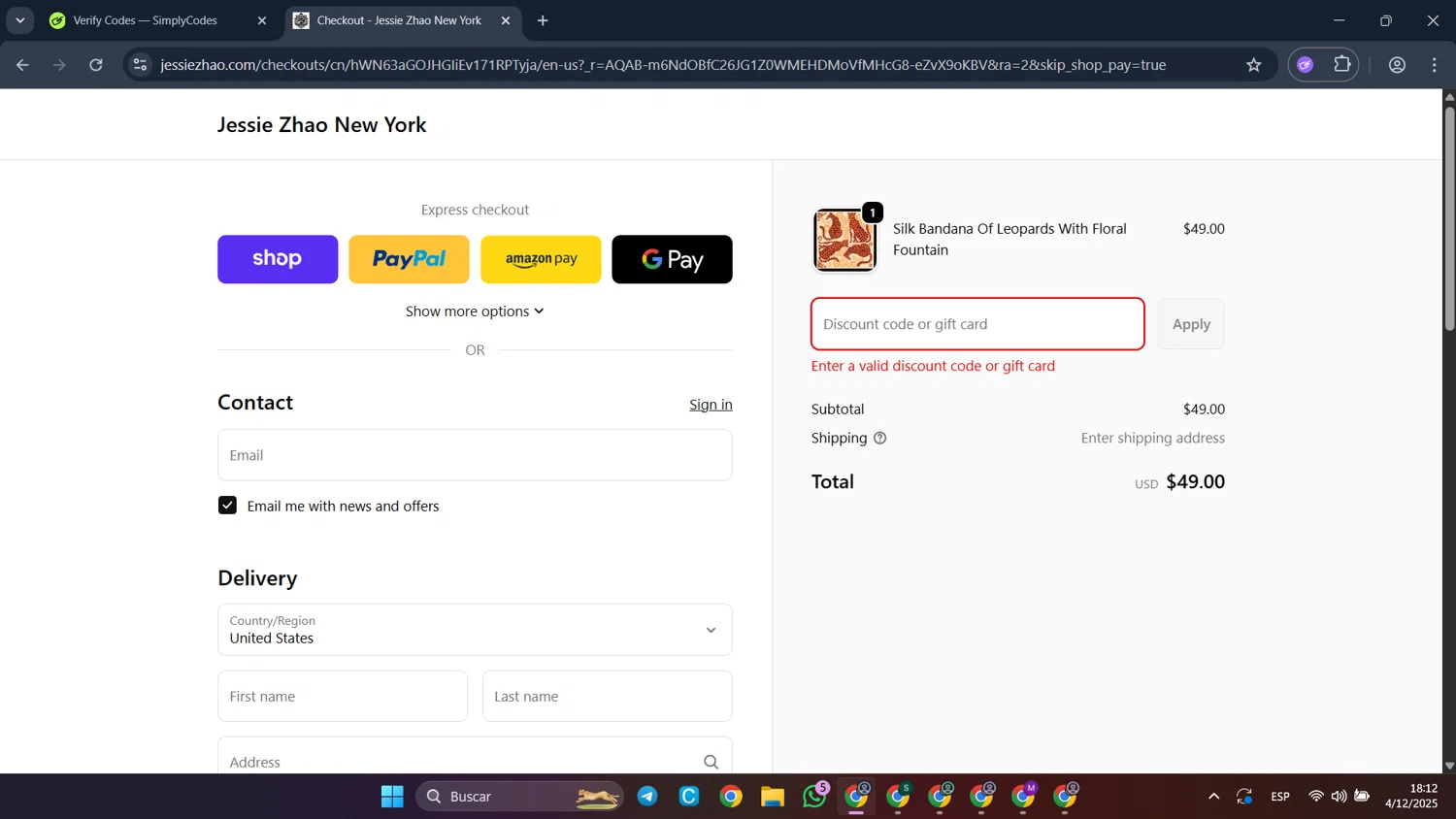1456x819 pixels.
Task: Open the Wi-Fi network icon
Action: pos(1316,797)
